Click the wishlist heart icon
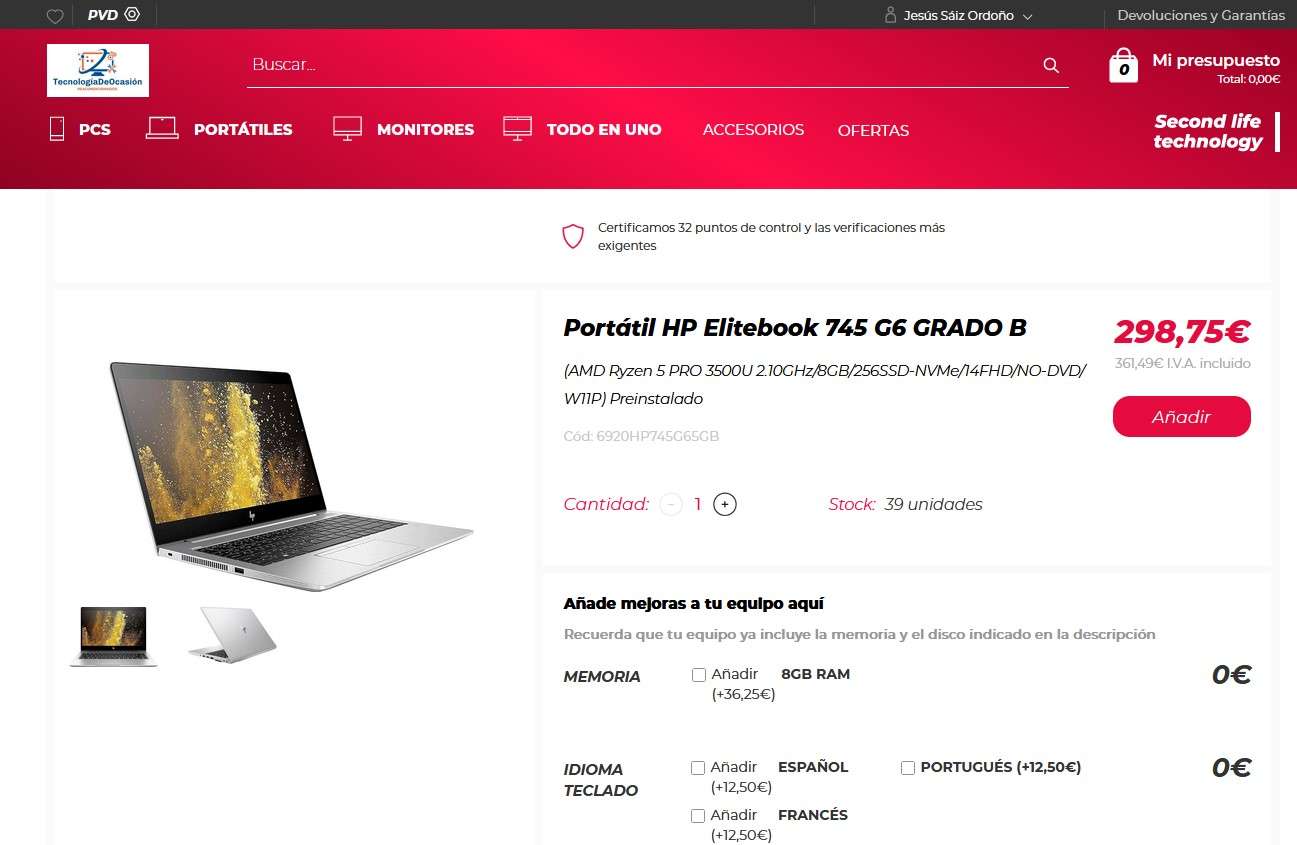 (x=55, y=16)
